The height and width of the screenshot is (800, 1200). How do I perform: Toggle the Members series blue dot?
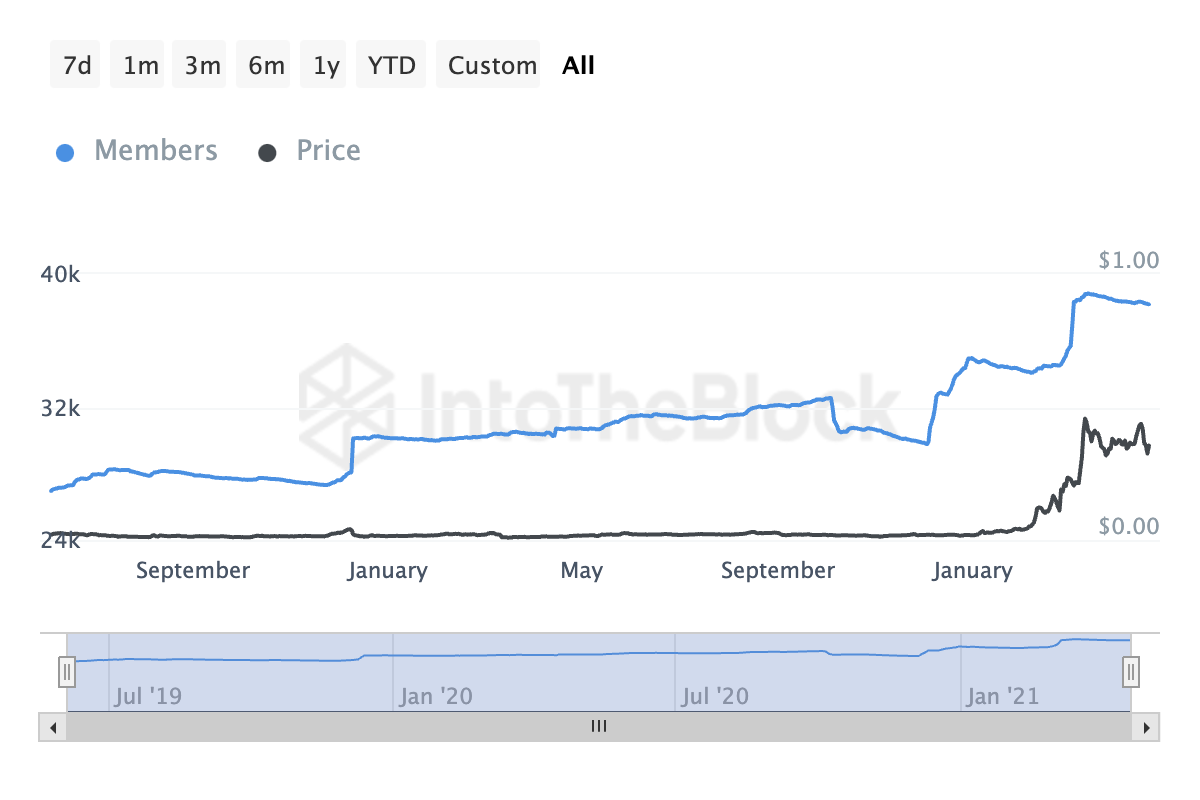66,152
